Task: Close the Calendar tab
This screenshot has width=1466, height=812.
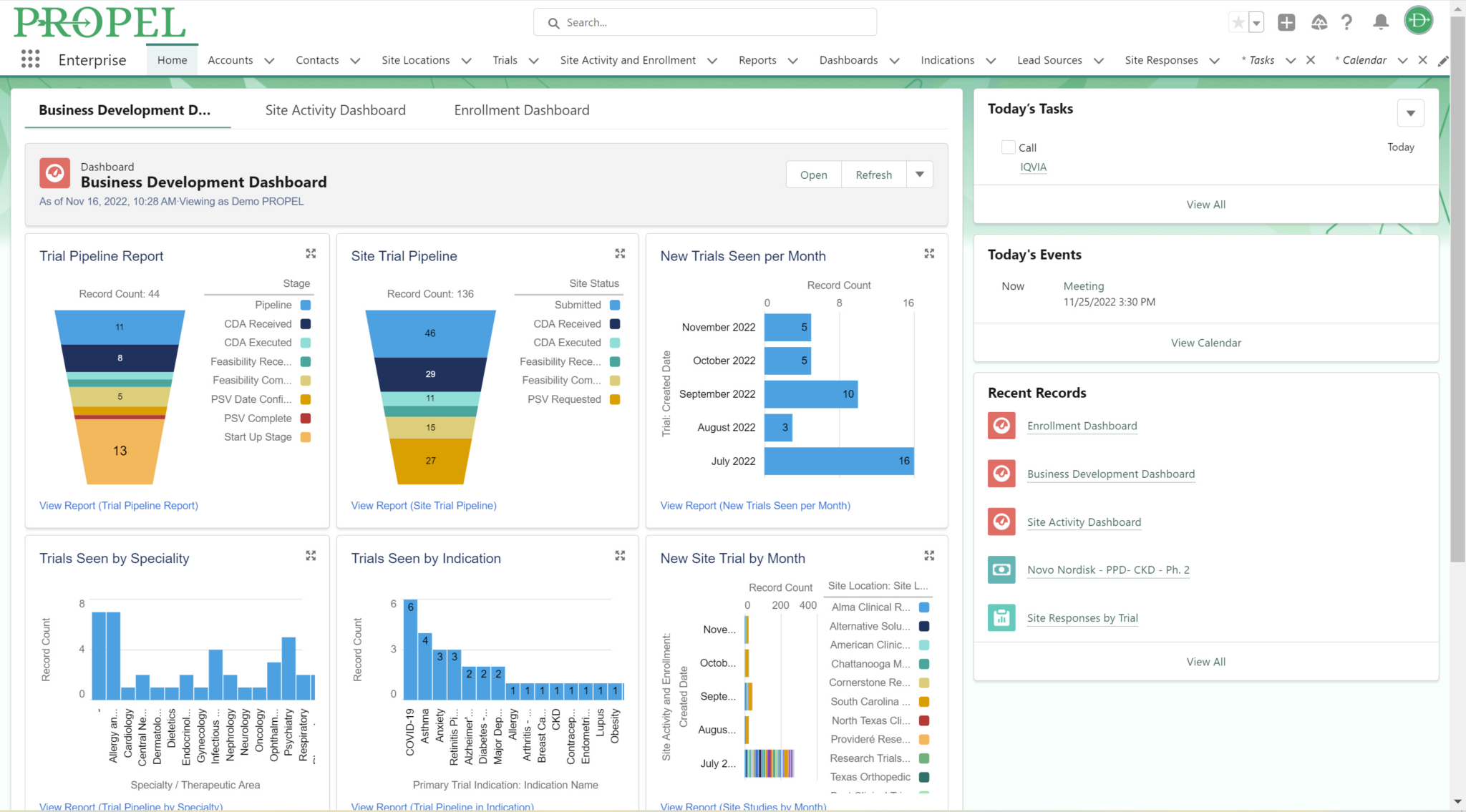Action: (x=1423, y=60)
